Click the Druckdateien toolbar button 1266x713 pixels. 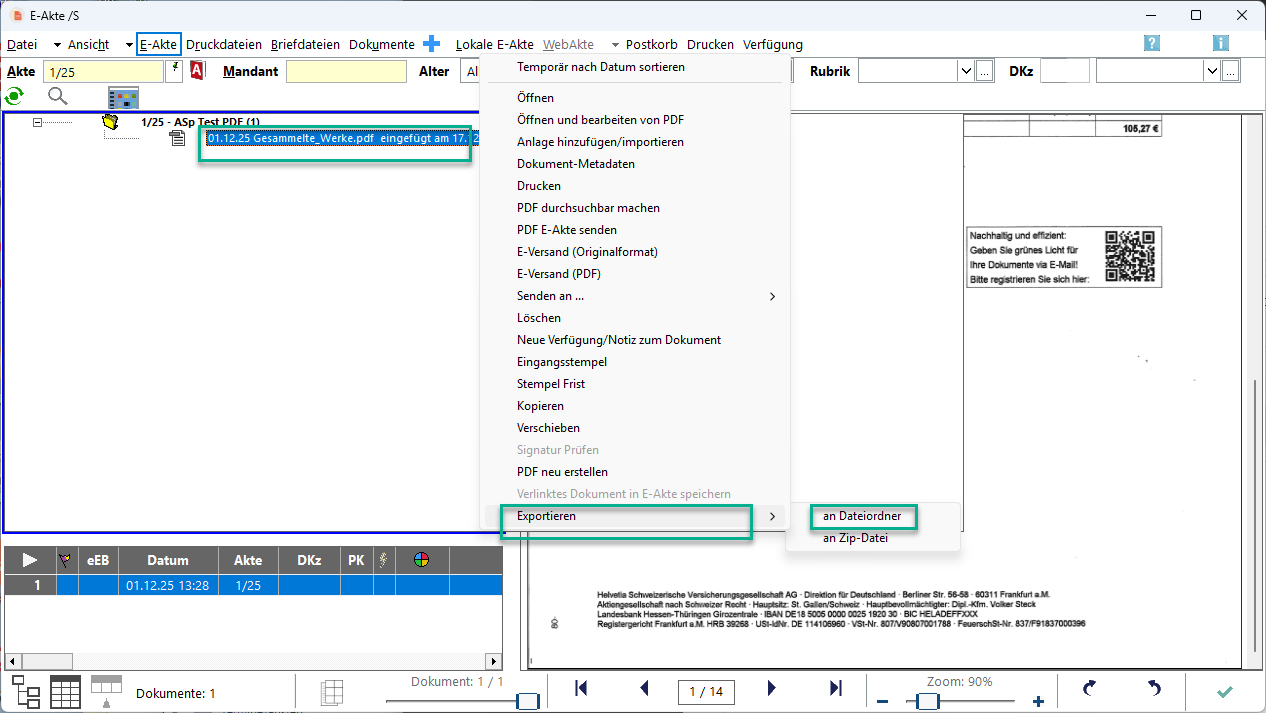coord(224,45)
